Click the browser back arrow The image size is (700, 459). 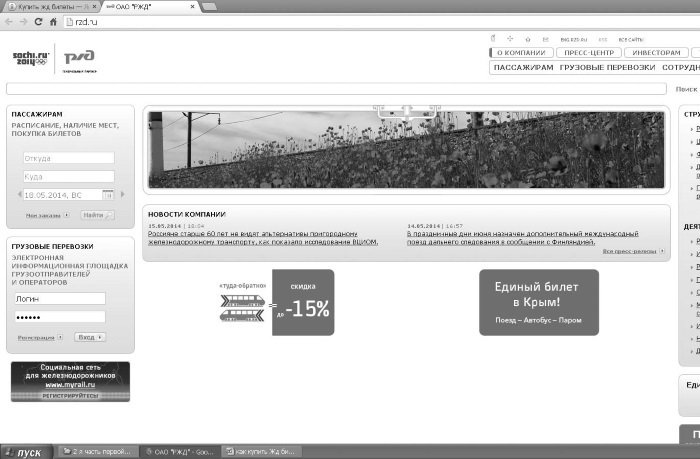point(8,21)
